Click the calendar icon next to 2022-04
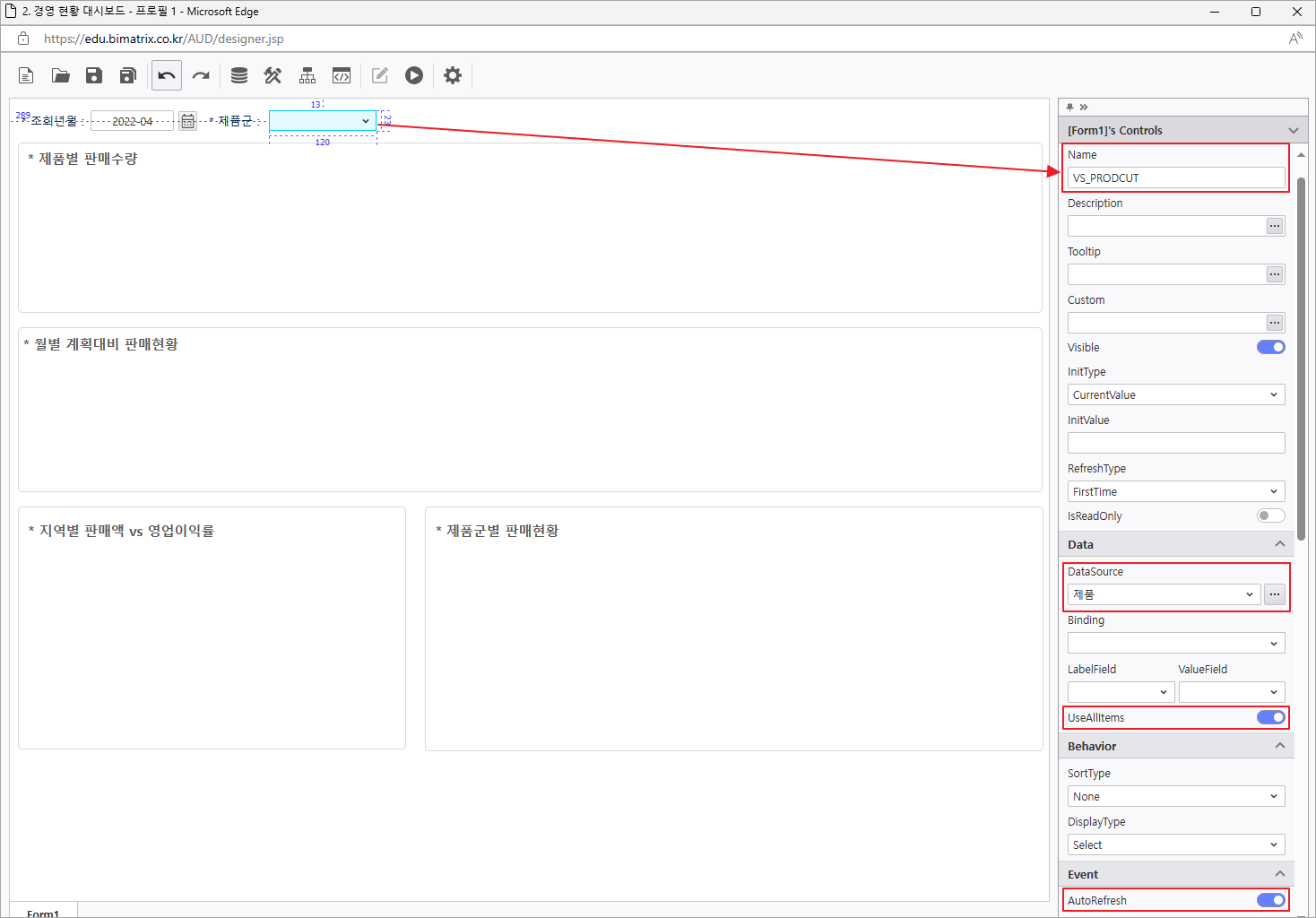The width and height of the screenshot is (1316, 918). 187,121
